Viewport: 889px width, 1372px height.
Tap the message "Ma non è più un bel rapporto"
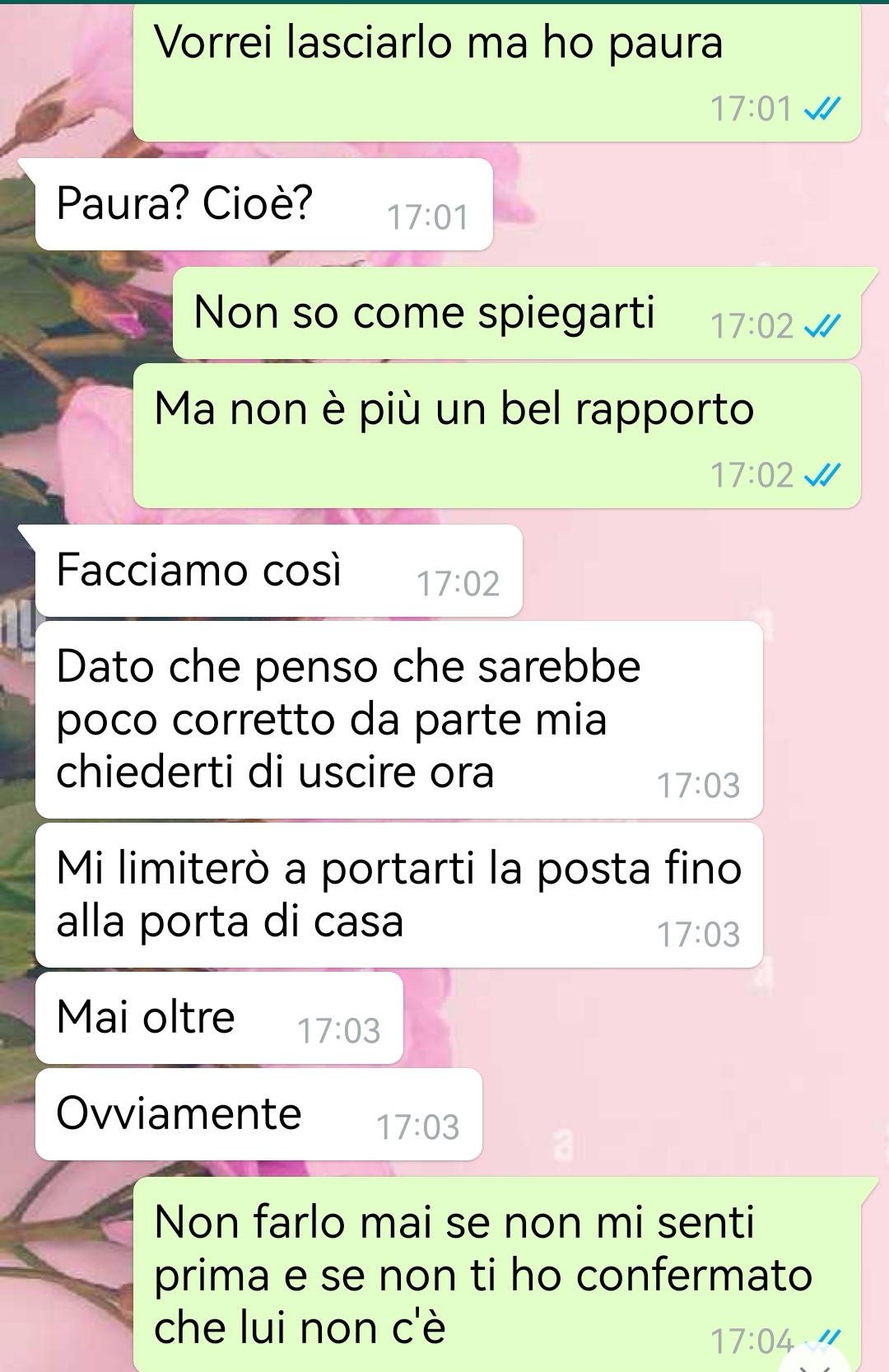(x=497, y=436)
